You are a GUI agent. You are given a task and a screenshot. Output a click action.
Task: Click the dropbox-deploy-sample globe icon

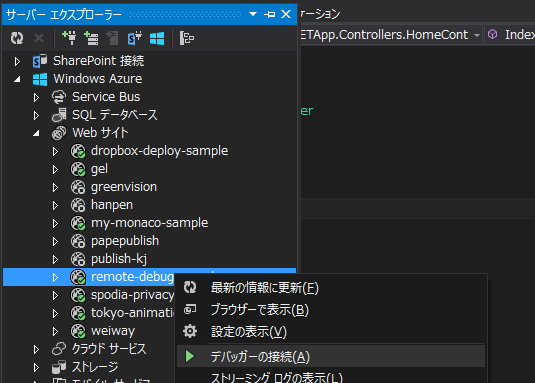pos(78,151)
